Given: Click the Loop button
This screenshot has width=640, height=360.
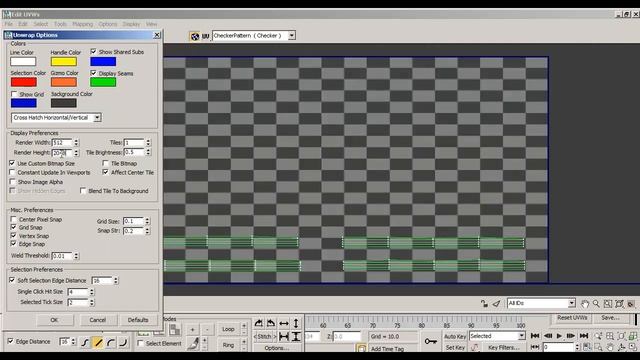Looking at the screenshot, I should pyautogui.click(x=228, y=329).
